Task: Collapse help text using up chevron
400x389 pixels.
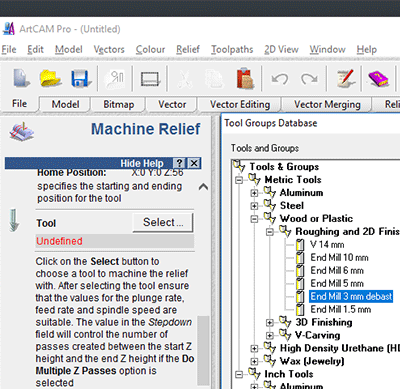Action: (203, 187)
